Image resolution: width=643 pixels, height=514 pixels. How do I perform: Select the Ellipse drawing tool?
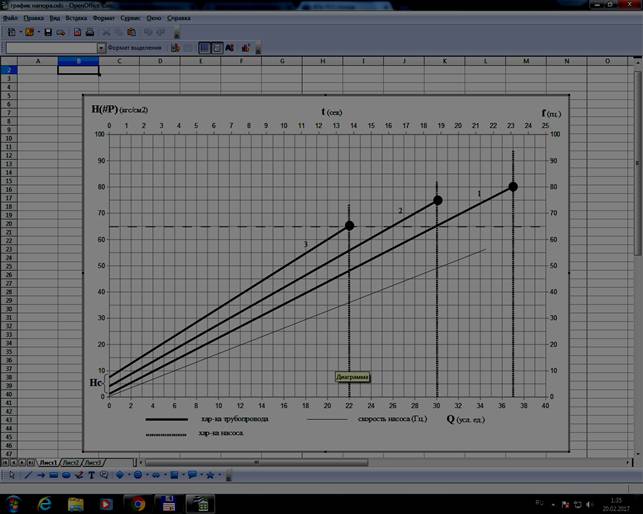click(x=65, y=475)
